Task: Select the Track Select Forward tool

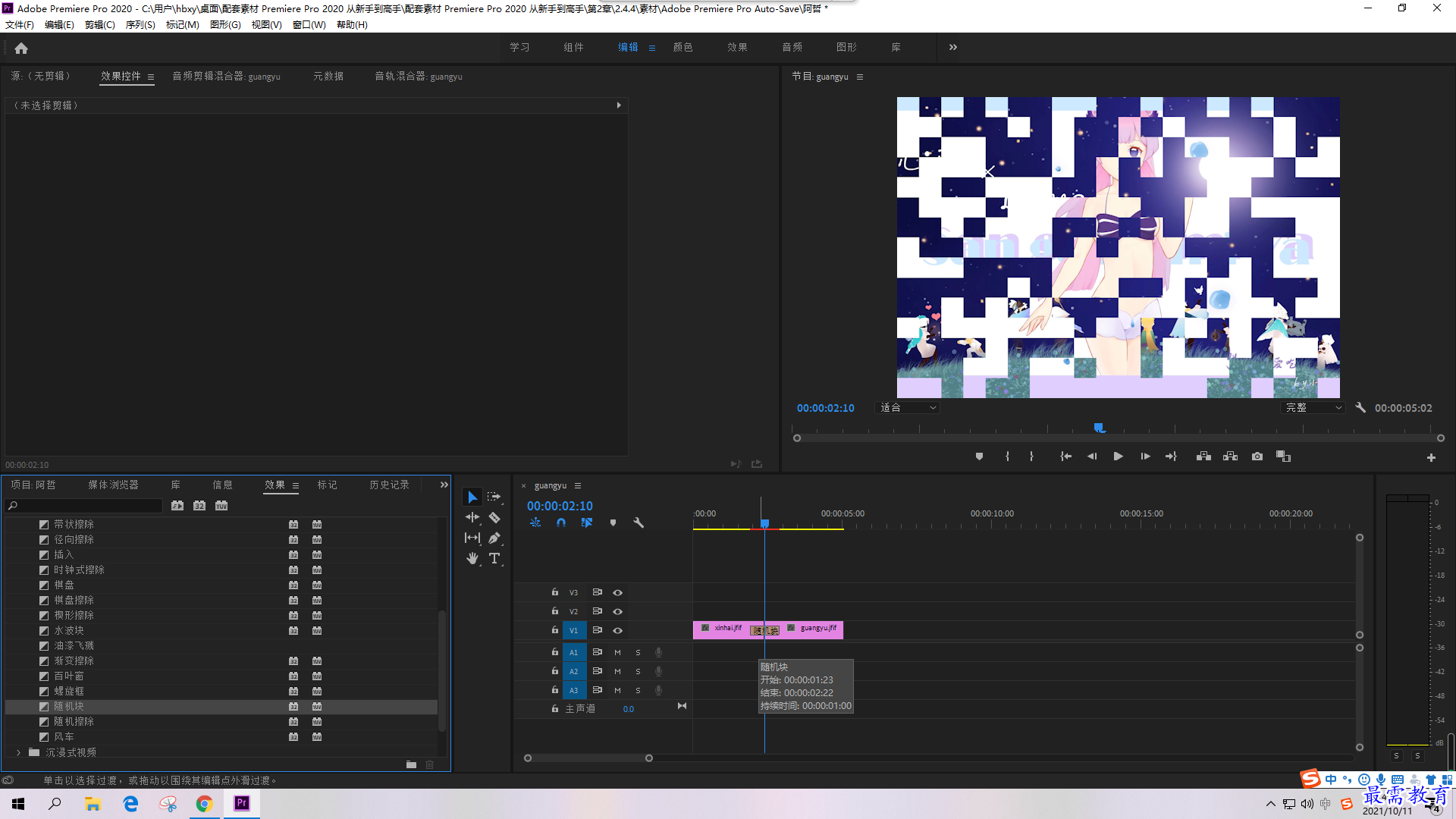Action: click(x=494, y=497)
